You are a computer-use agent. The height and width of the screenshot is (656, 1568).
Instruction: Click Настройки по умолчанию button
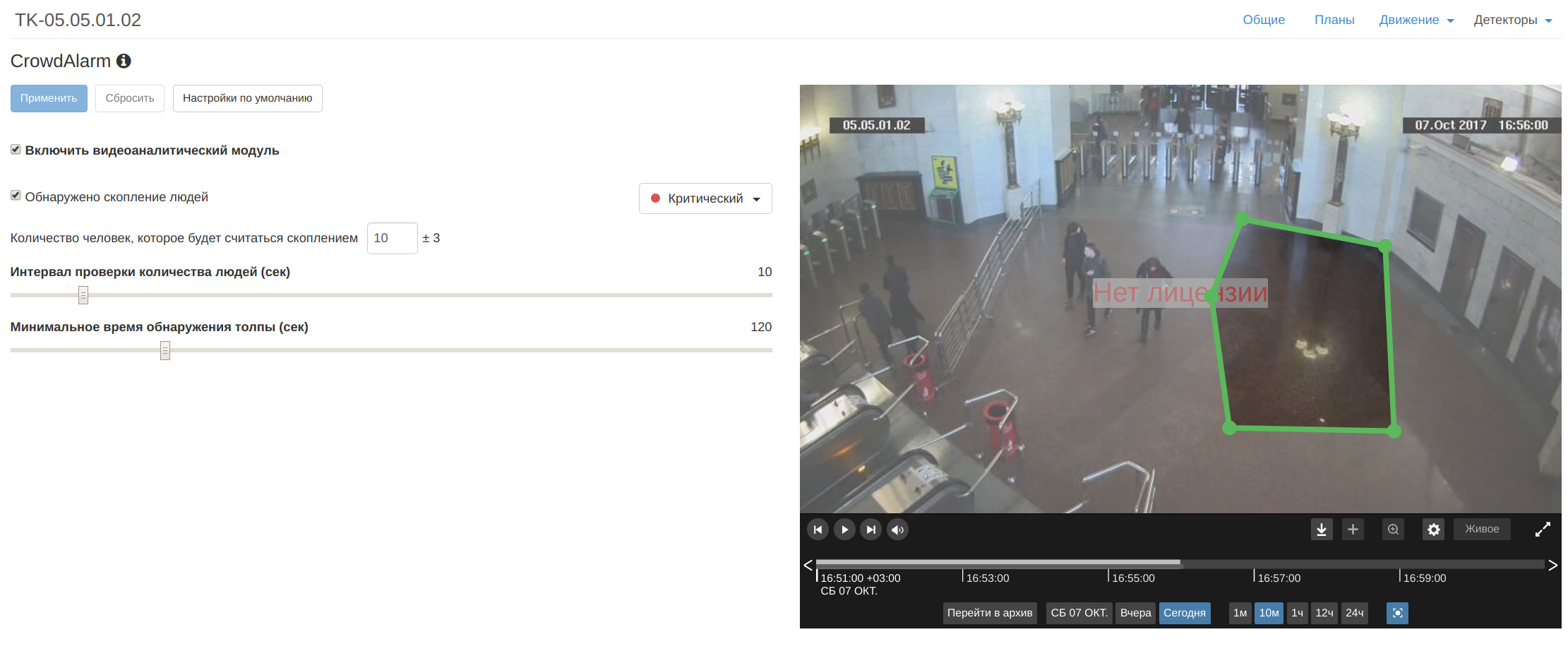click(x=247, y=98)
